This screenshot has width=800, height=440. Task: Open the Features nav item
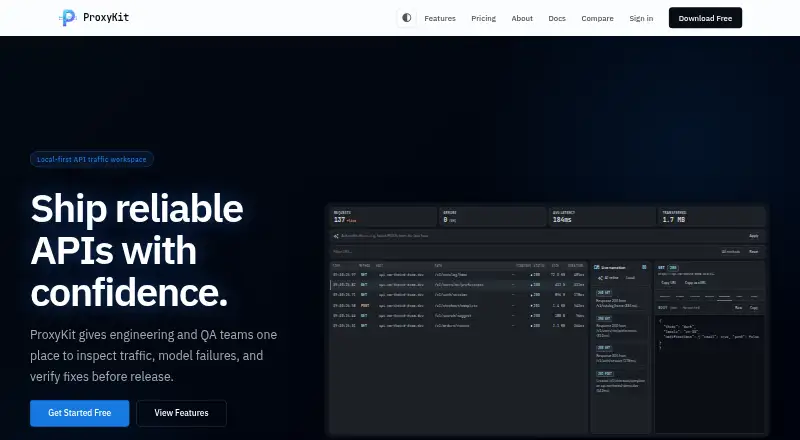pos(440,18)
